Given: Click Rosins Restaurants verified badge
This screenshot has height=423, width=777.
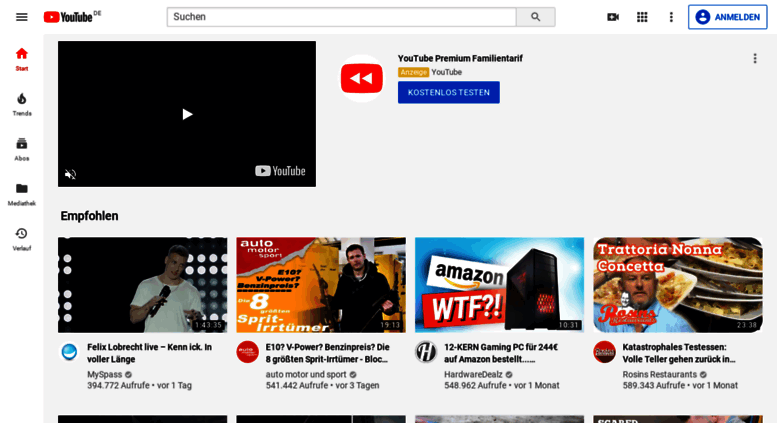Looking at the screenshot, I should tap(703, 375).
